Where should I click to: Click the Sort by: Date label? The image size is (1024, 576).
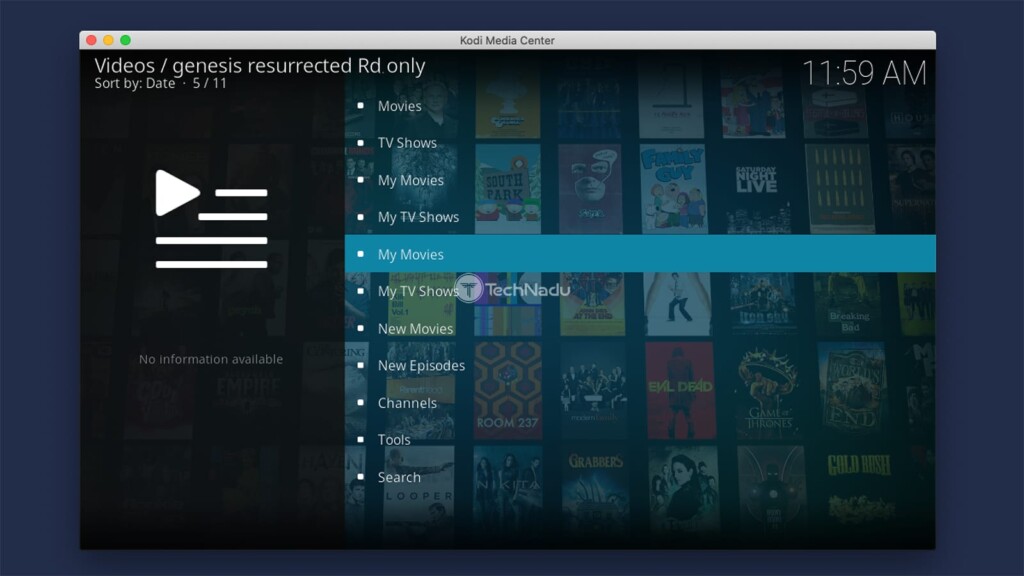135,84
